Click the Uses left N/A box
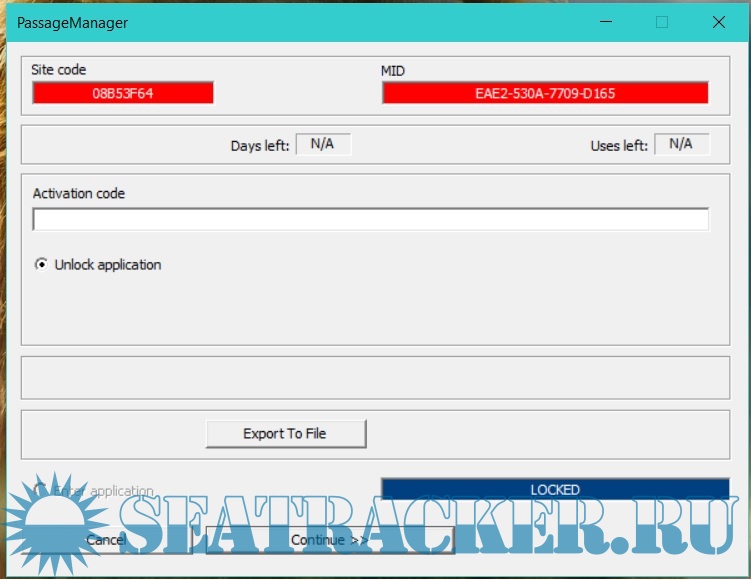751x580 pixels. [x=681, y=144]
